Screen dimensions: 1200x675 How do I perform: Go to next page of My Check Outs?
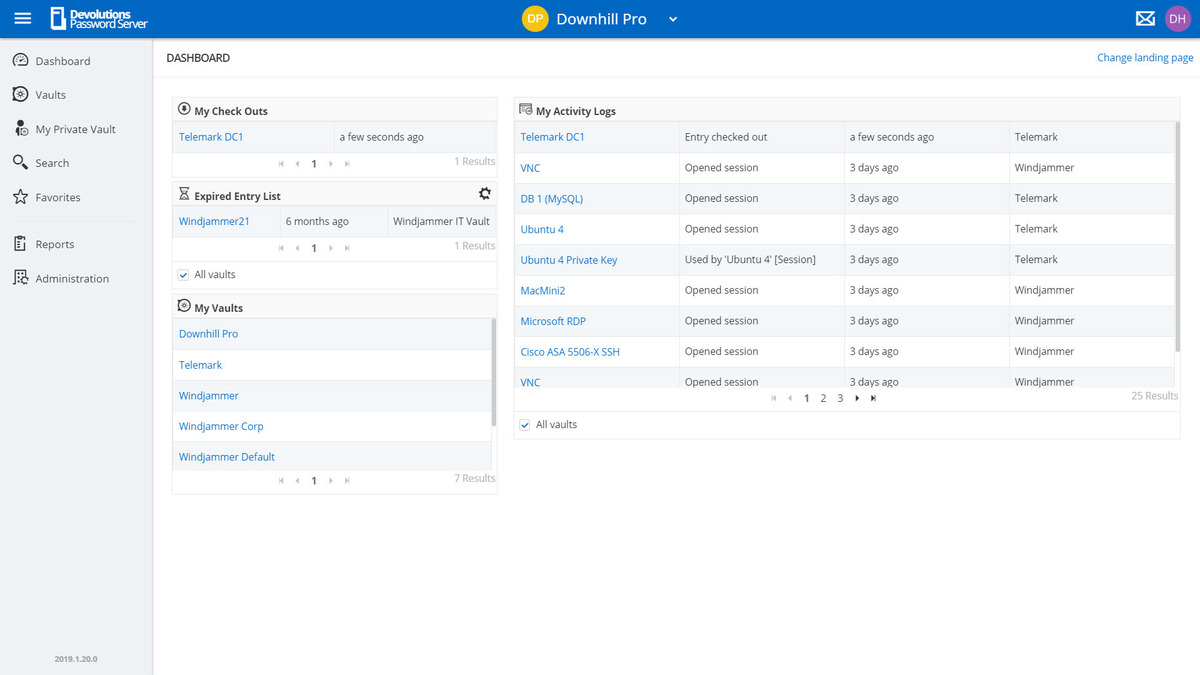pyautogui.click(x=331, y=163)
